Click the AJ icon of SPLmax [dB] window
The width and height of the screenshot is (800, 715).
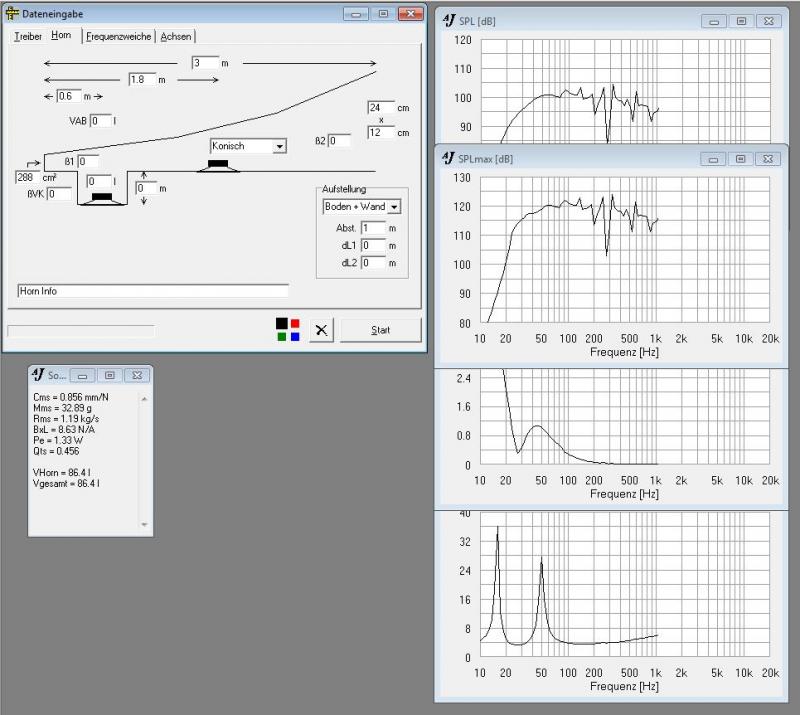(x=448, y=158)
